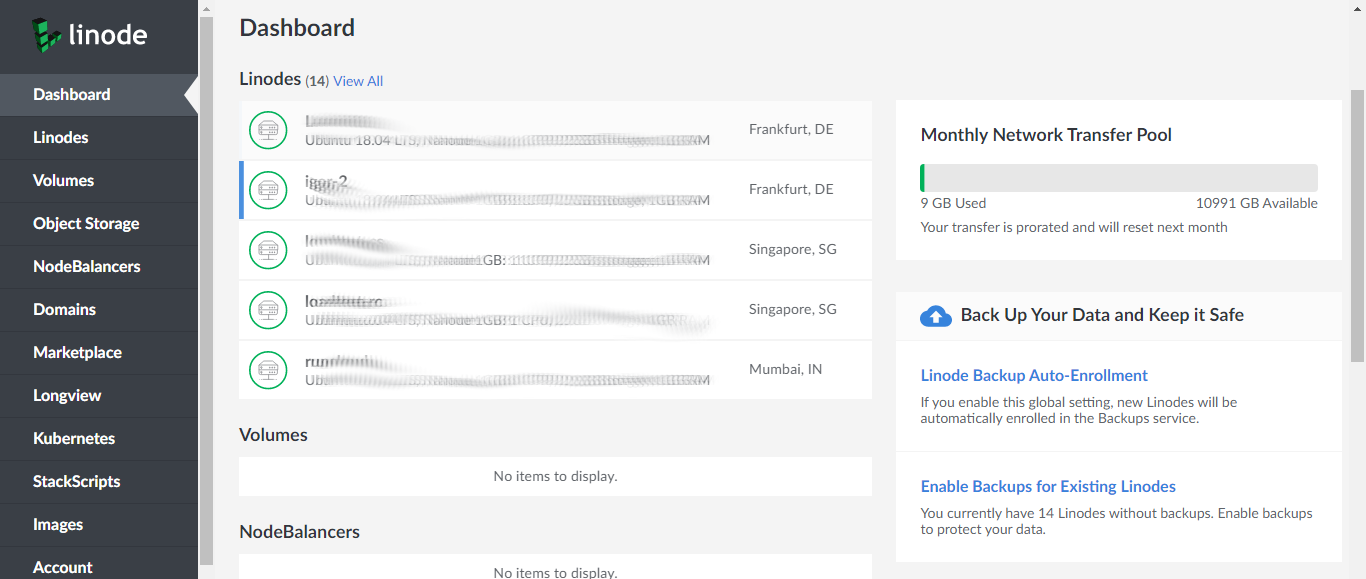
Task: Navigate to Domains page
Action: [x=64, y=310]
